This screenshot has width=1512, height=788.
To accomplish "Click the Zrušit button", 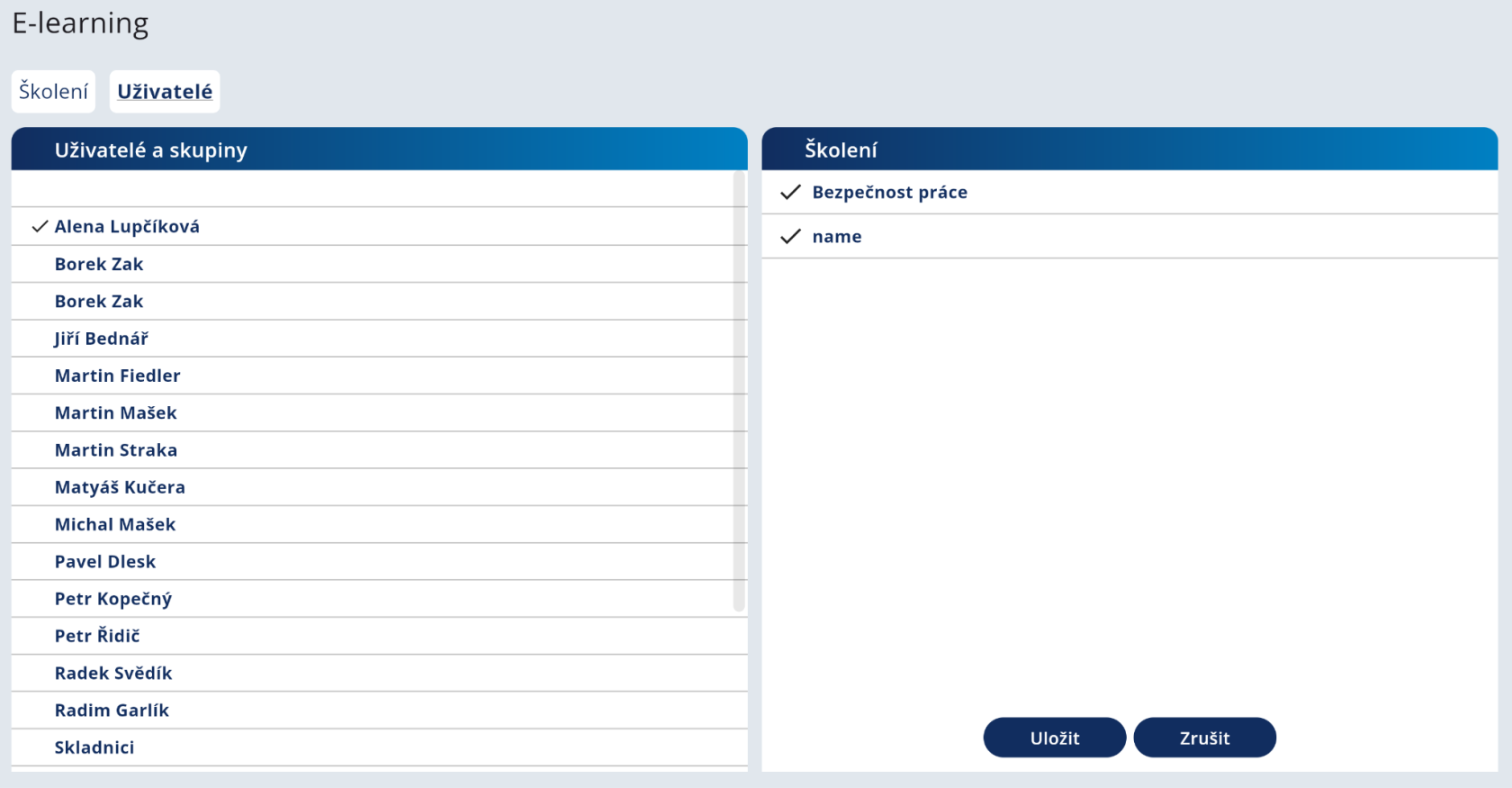I will (1204, 738).
